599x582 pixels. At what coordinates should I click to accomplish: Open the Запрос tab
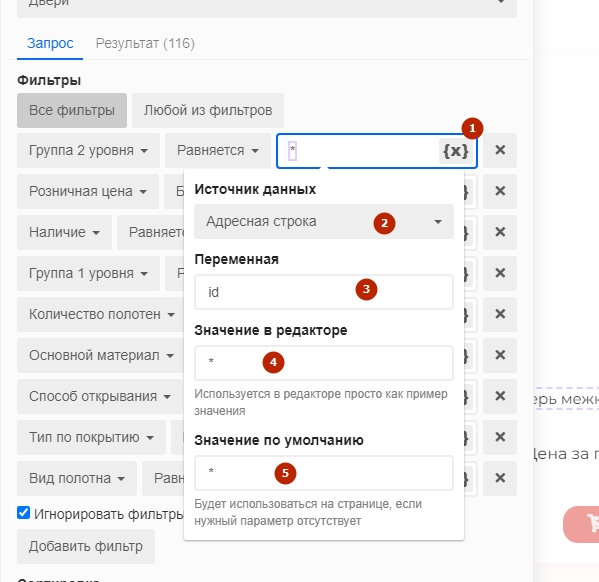tap(50, 43)
